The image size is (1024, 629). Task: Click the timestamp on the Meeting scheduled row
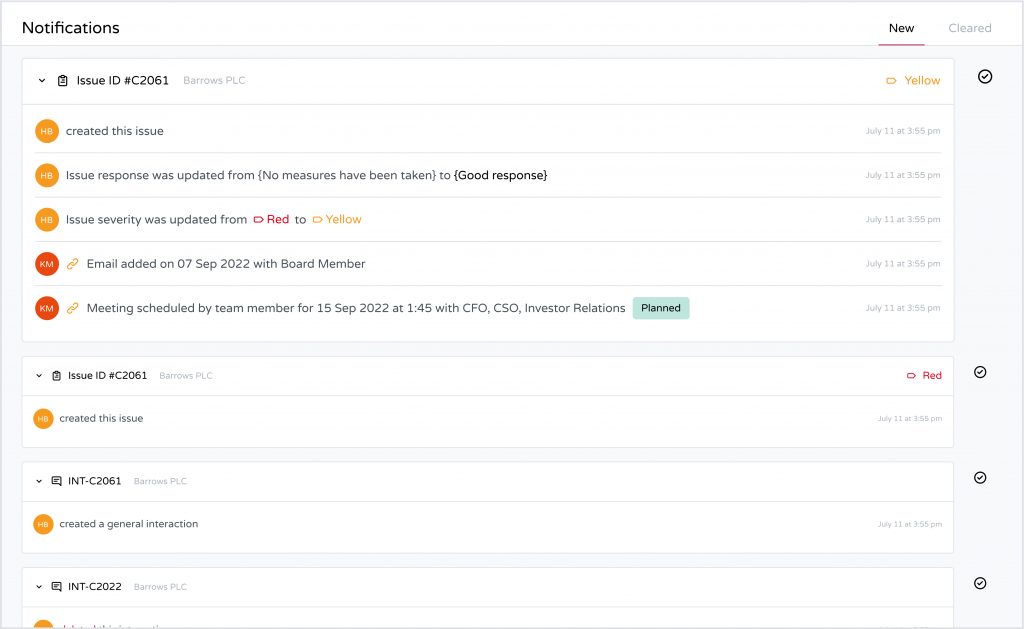903,308
